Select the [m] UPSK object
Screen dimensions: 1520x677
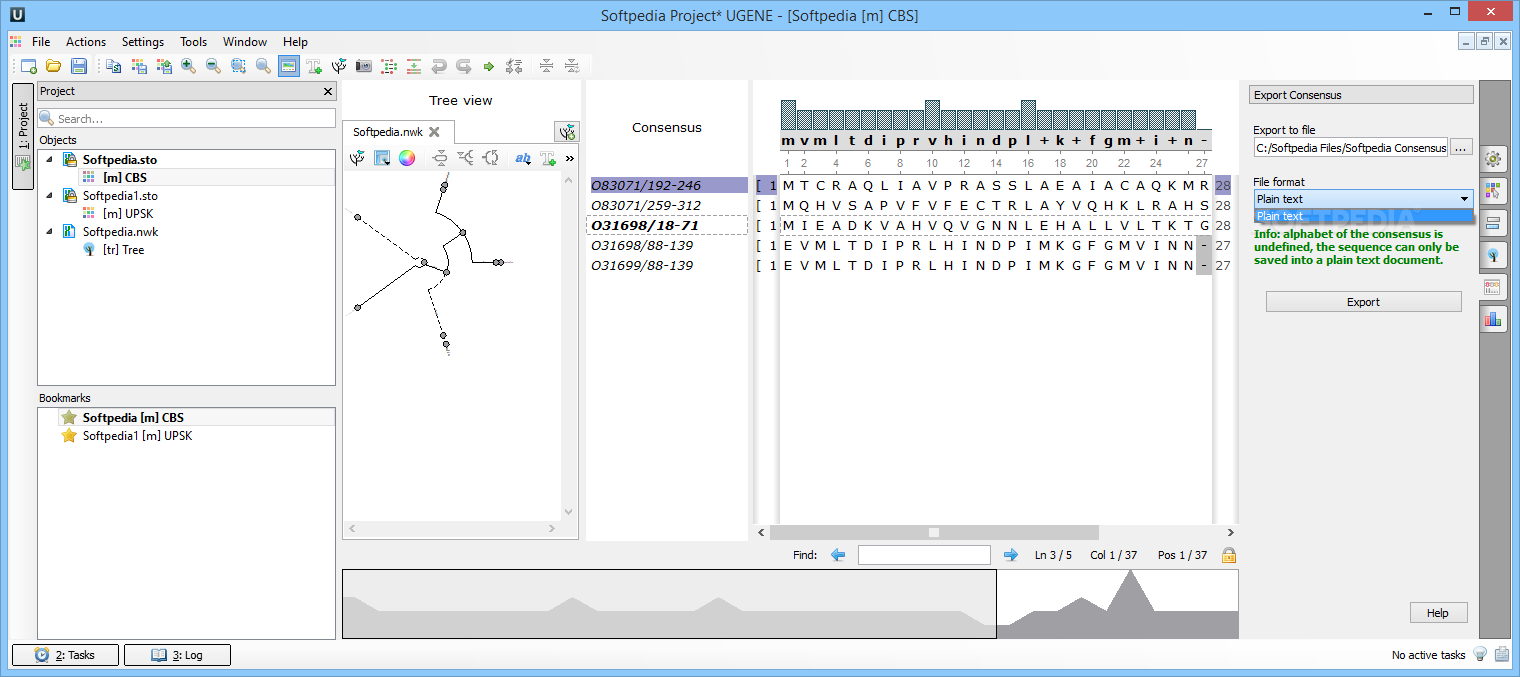(128, 214)
